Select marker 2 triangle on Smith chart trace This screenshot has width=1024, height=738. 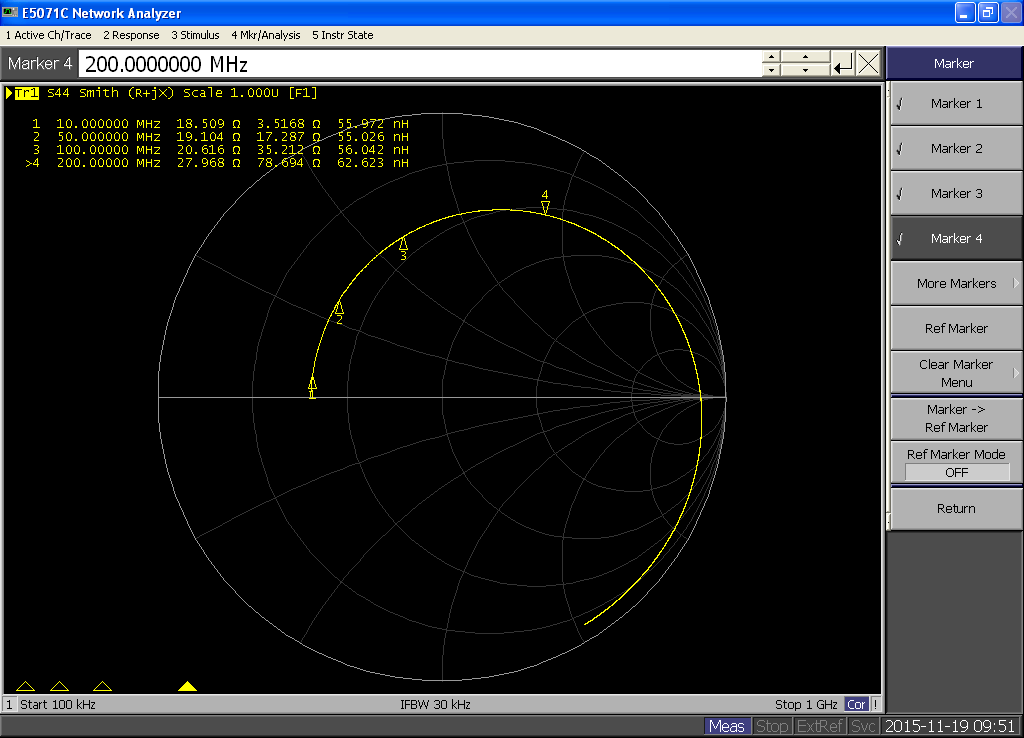click(x=339, y=308)
